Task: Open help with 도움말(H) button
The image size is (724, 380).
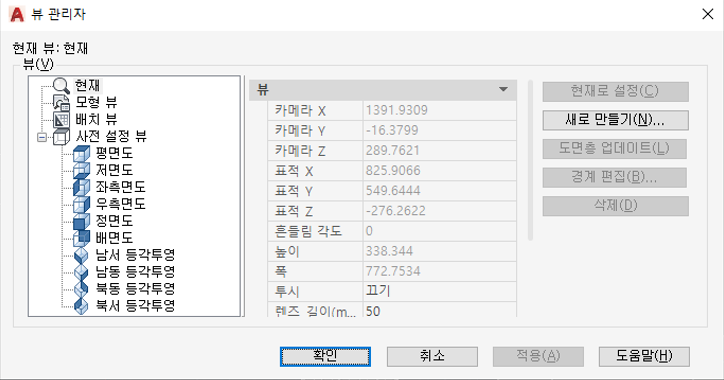Action: click(644, 356)
